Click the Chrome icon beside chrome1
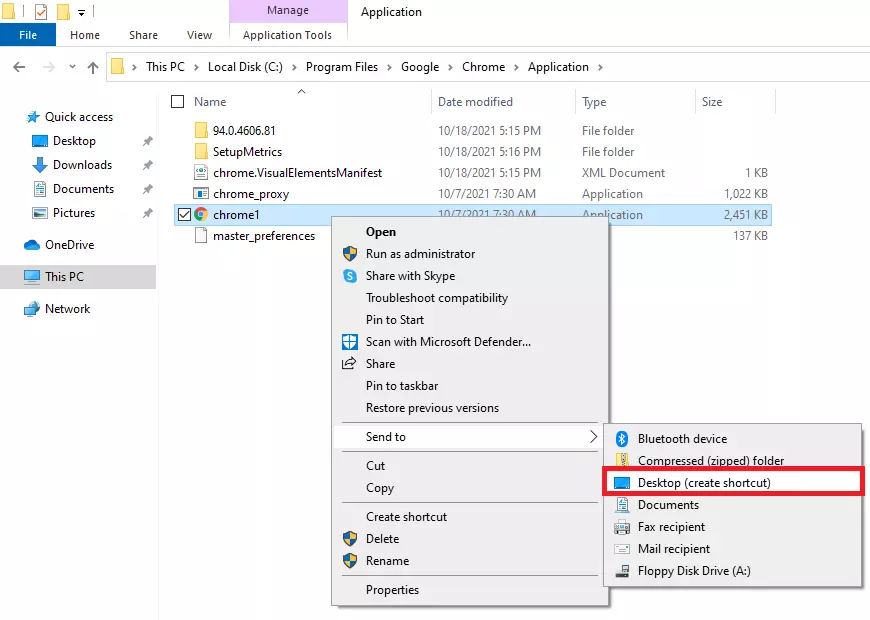Image resolution: width=870 pixels, height=620 pixels. coord(201,214)
